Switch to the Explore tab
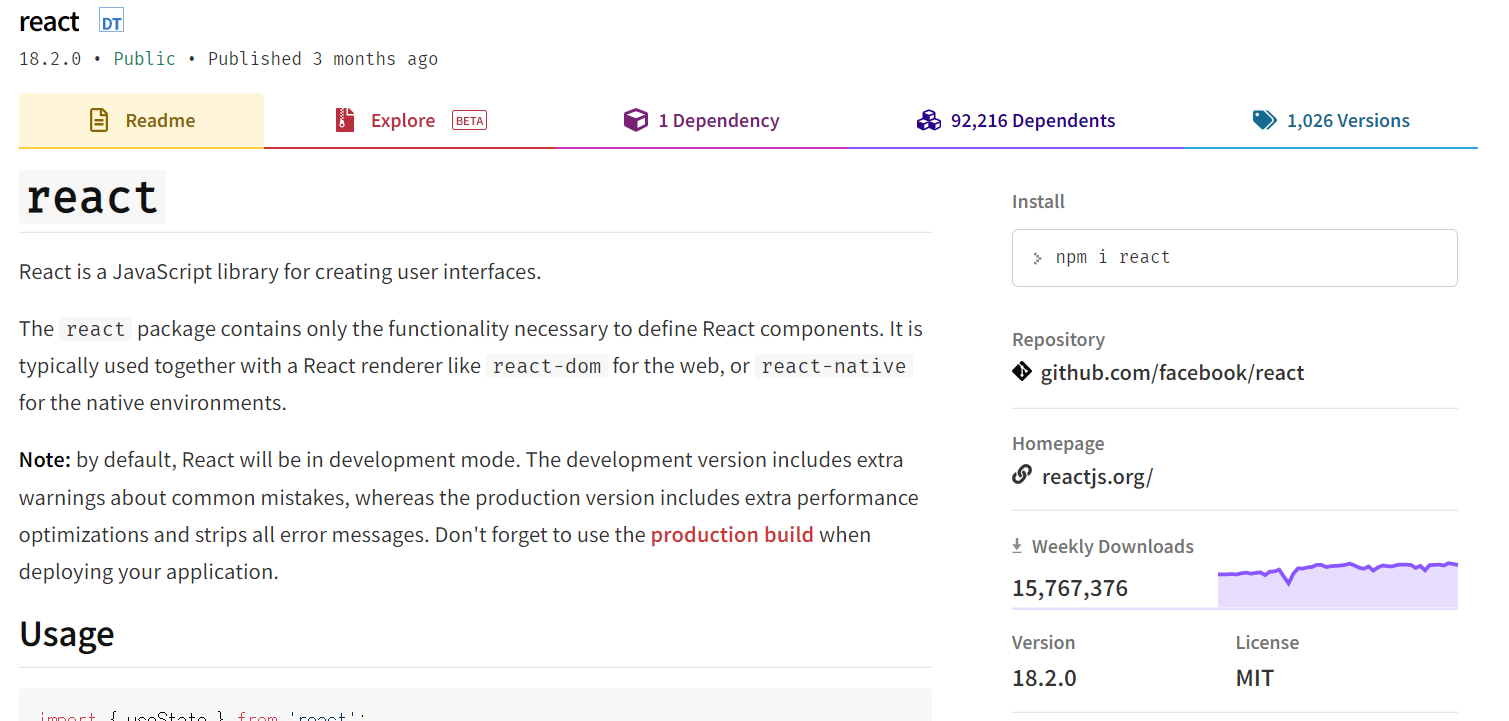The image size is (1509, 721). (x=410, y=121)
